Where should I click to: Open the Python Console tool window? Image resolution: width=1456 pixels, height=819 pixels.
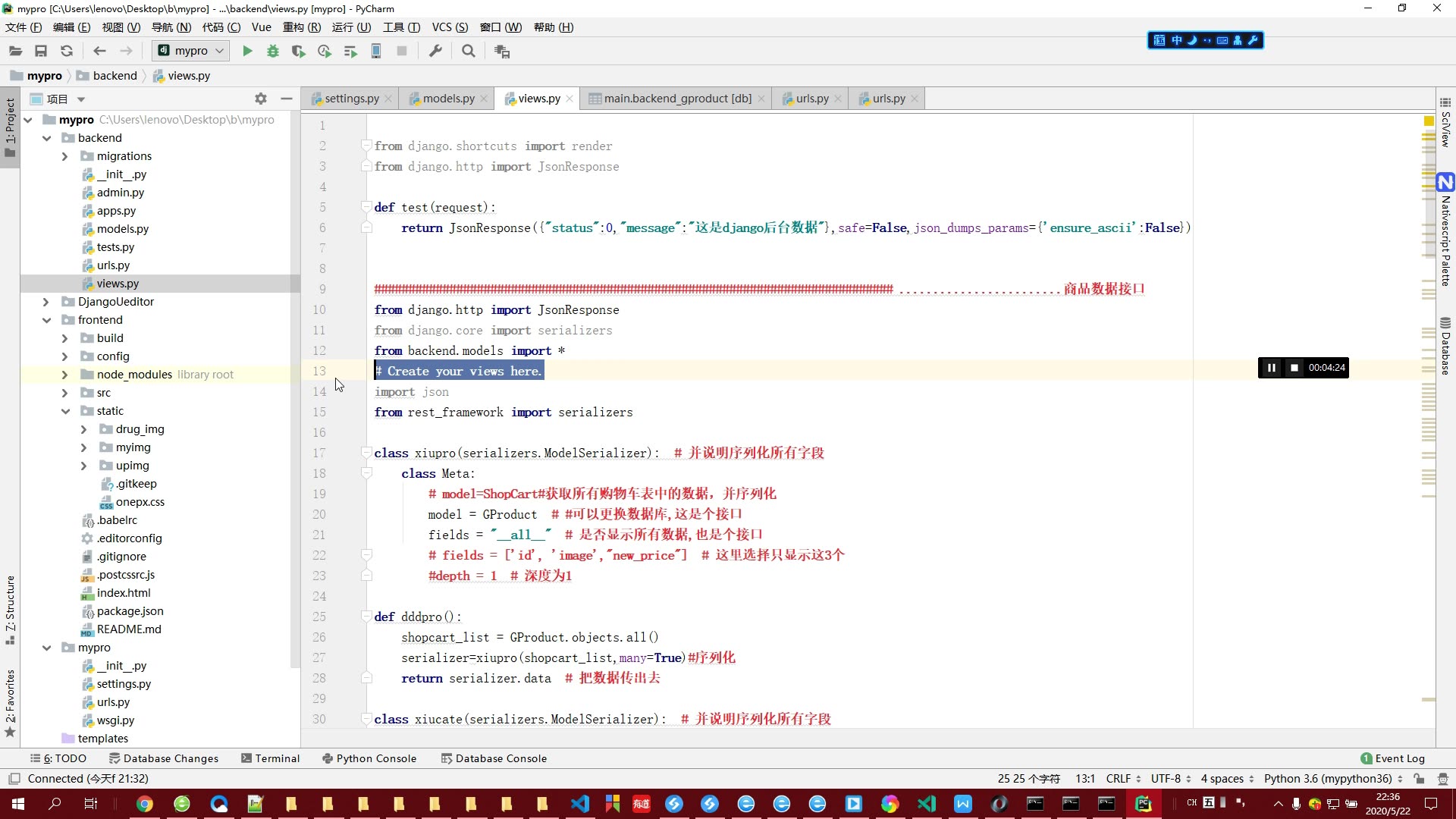(x=369, y=758)
